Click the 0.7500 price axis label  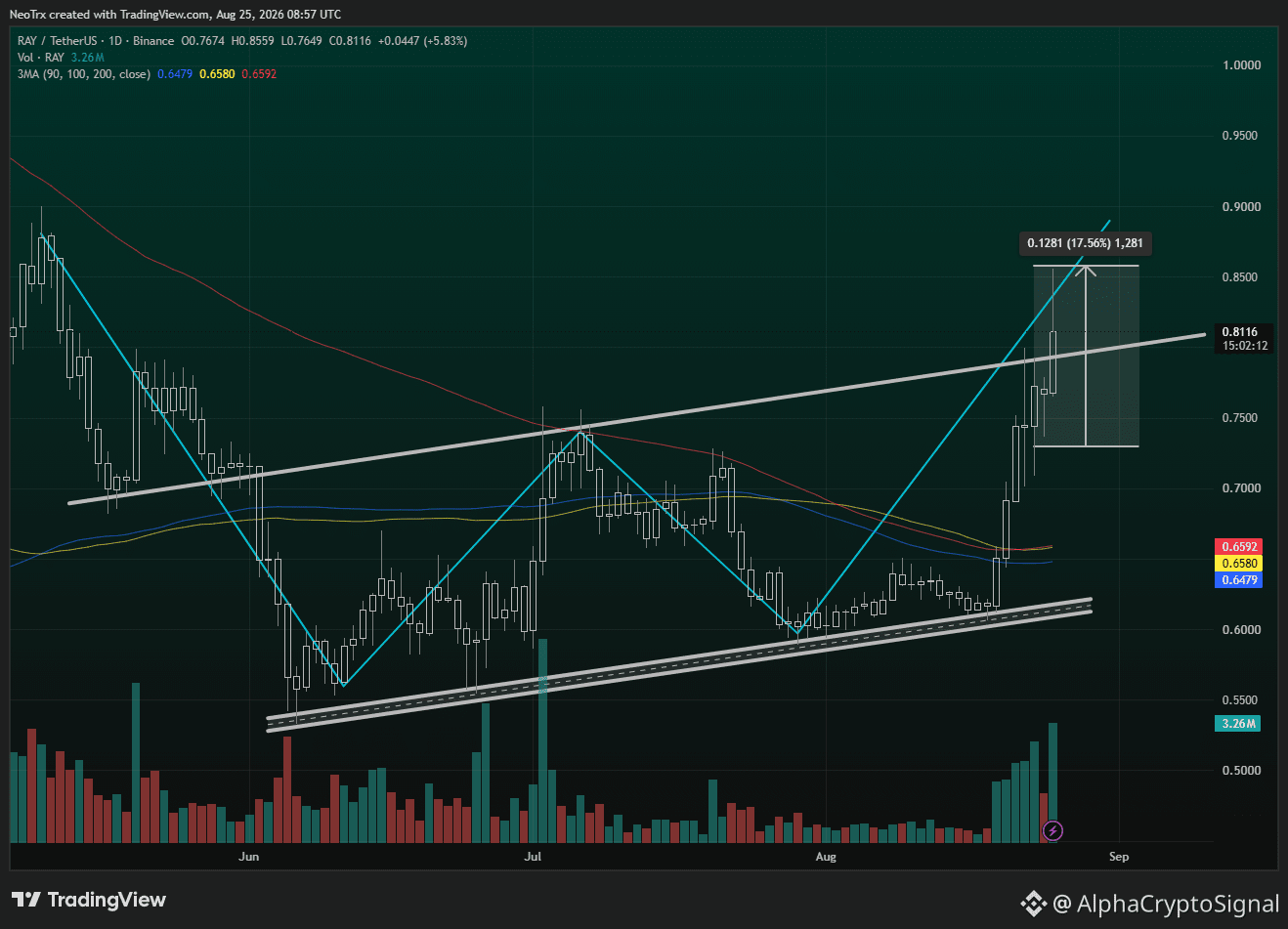click(x=1241, y=418)
